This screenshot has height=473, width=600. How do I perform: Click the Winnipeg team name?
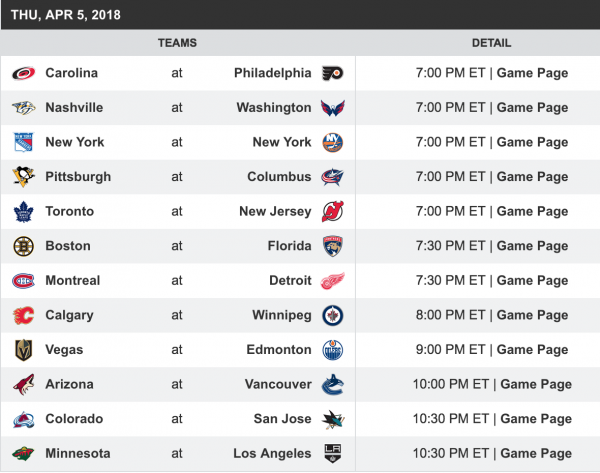click(282, 315)
